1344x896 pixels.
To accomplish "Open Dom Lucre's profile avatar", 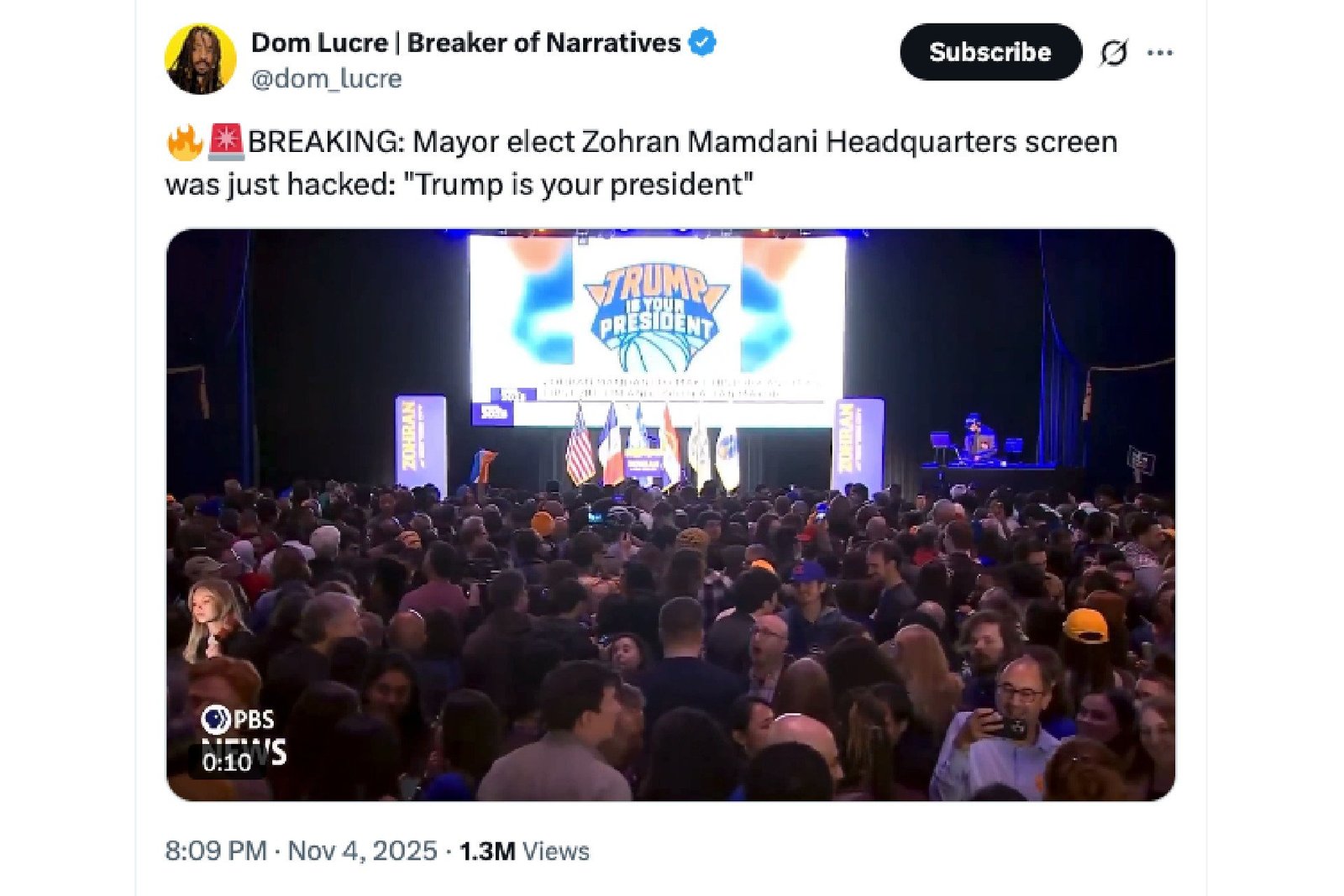I will click(x=200, y=59).
